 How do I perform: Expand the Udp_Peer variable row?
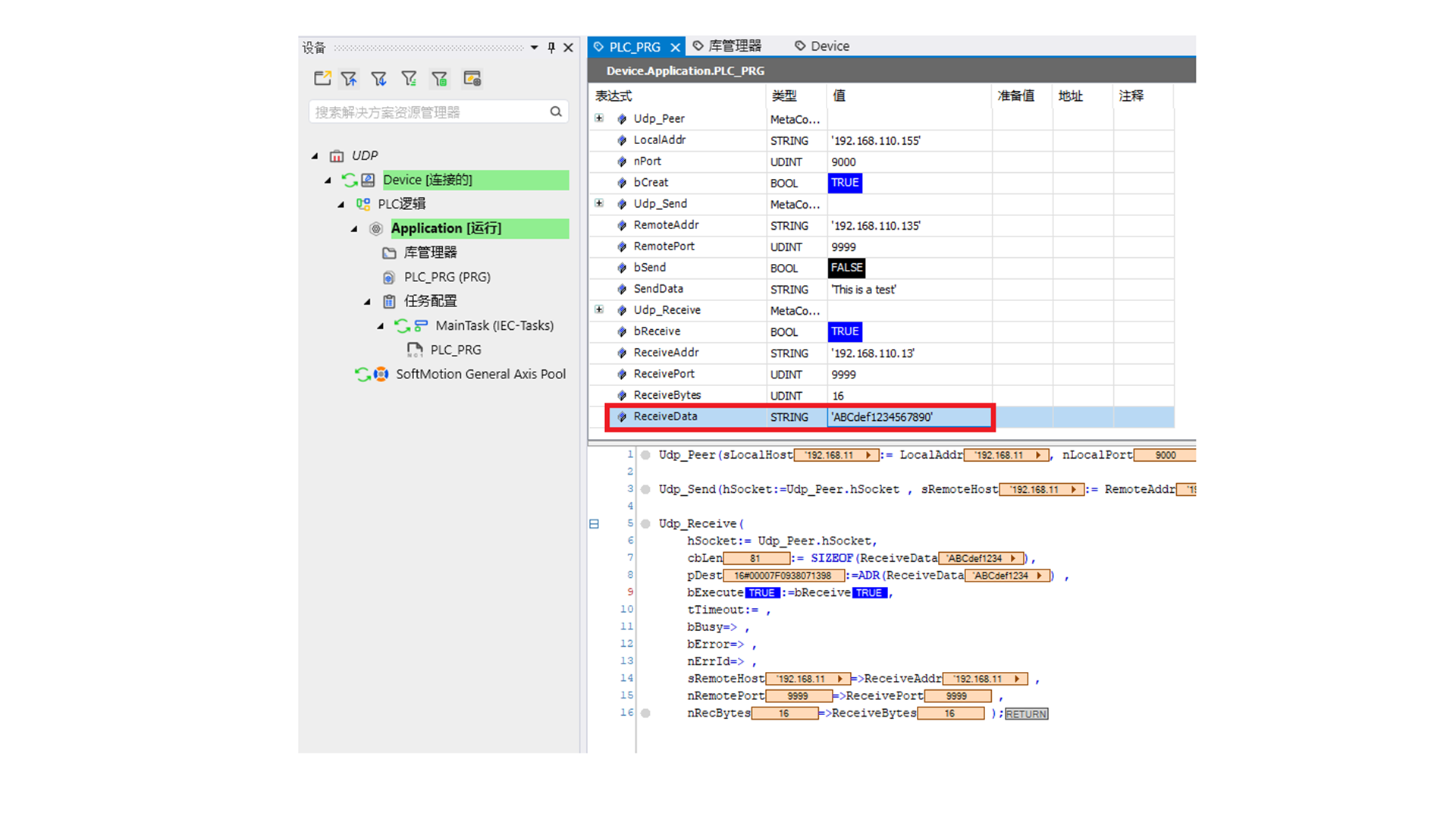(599, 118)
